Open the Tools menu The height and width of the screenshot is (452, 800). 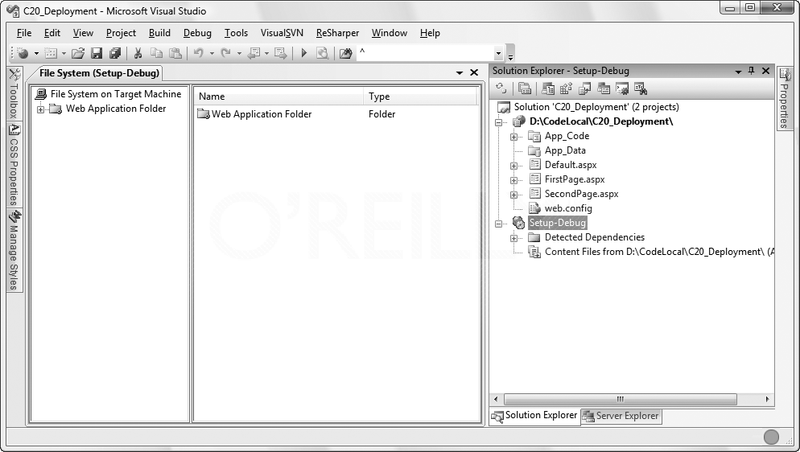(236, 33)
